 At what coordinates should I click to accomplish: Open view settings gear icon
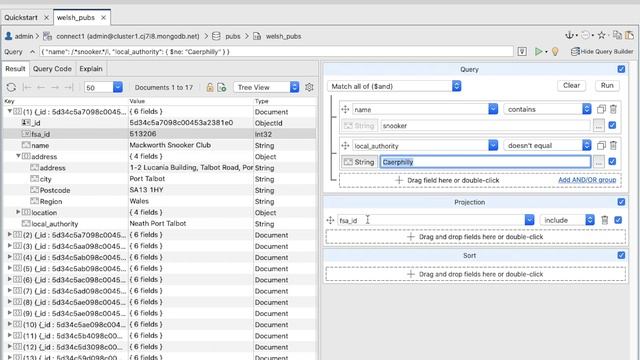click(309, 87)
